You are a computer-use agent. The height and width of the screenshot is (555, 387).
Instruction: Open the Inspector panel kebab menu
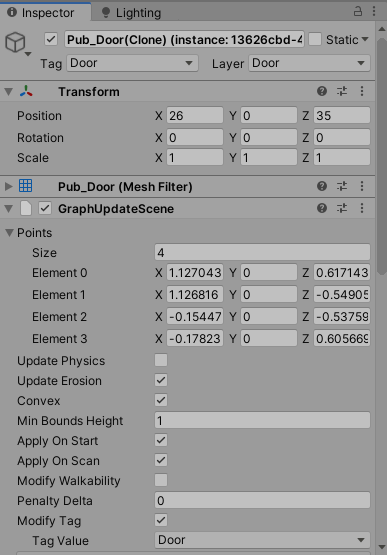pyautogui.click(x=374, y=11)
